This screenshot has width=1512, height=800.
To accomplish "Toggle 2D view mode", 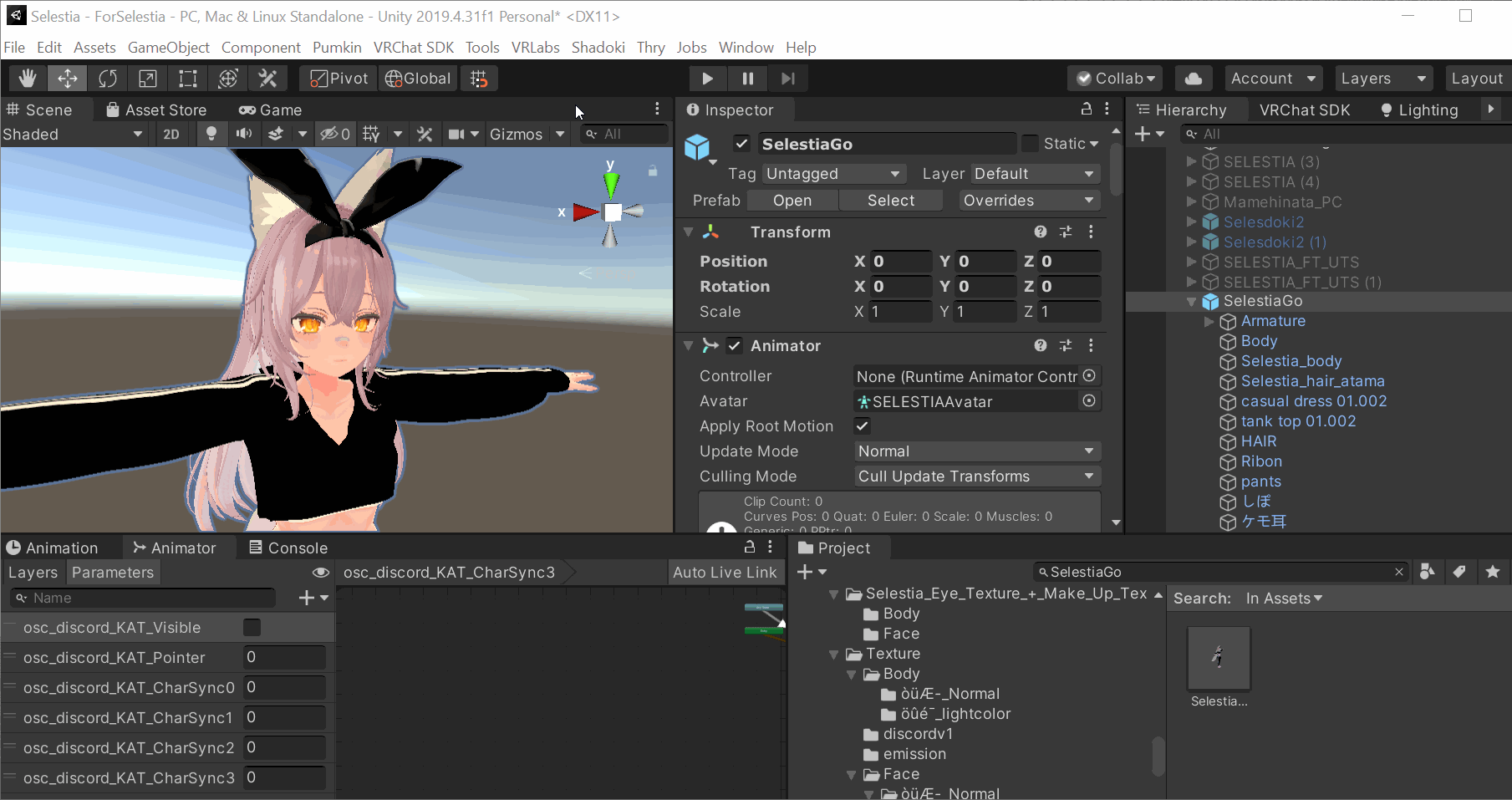I will point(171,134).
